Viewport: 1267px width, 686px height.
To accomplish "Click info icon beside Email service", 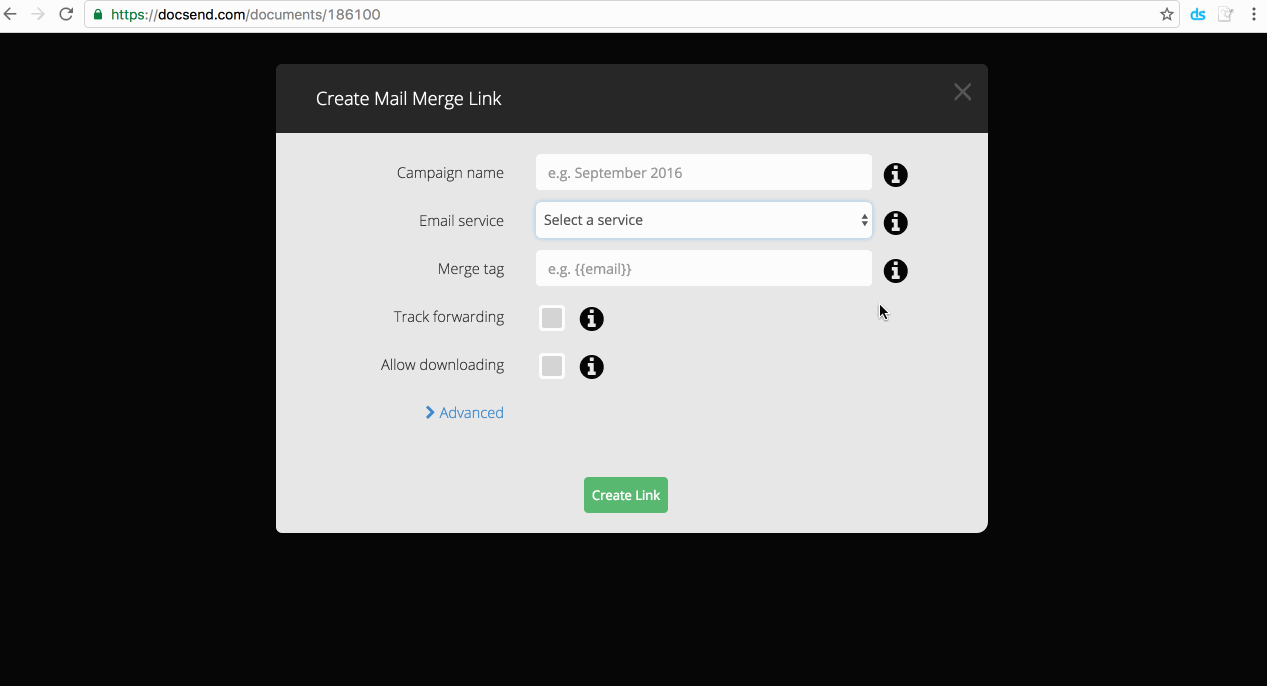I will 895,223.
